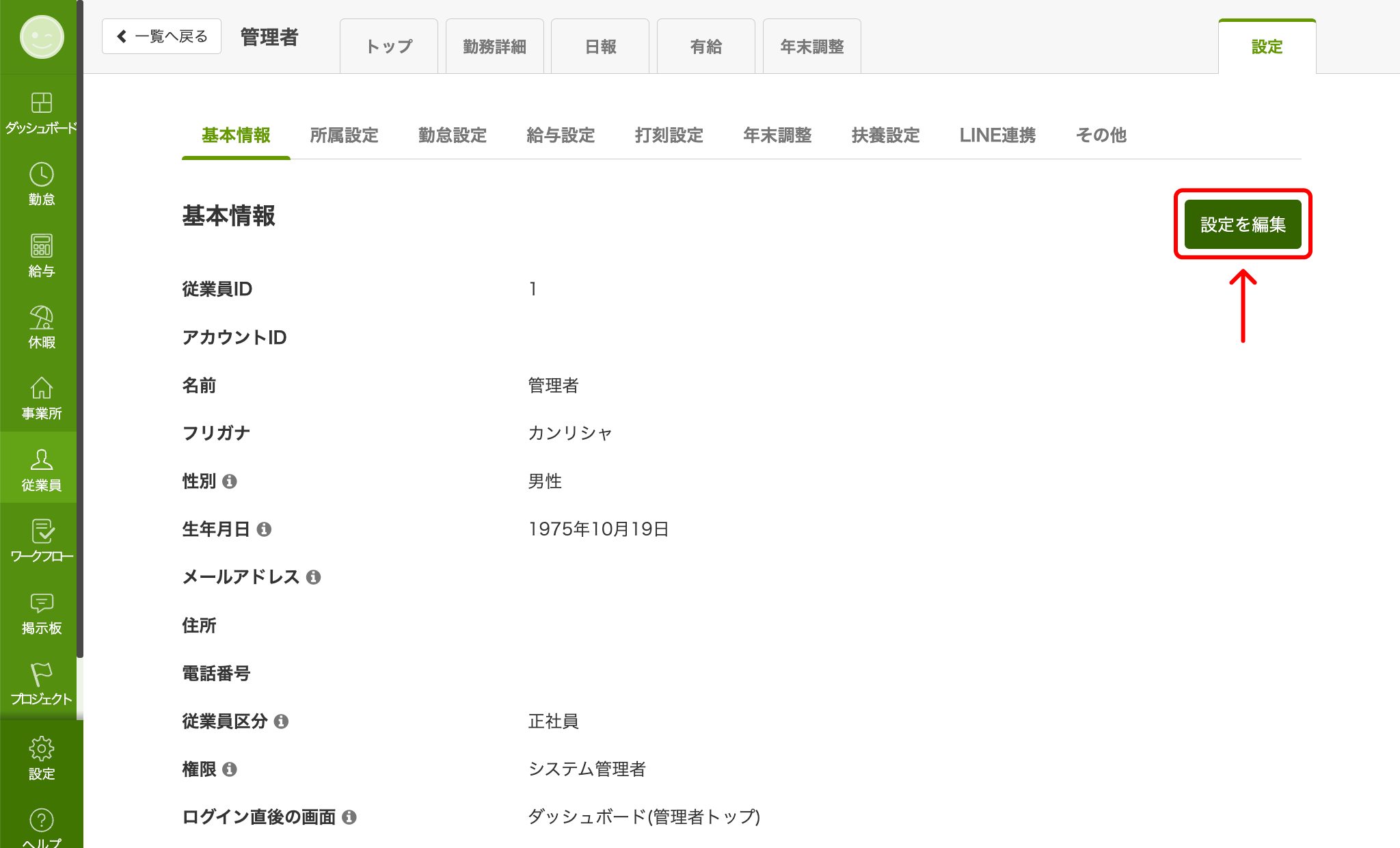1400x848 pixels.
Task: Open the その他 sub-tab
Action: tap(1101, 135)
